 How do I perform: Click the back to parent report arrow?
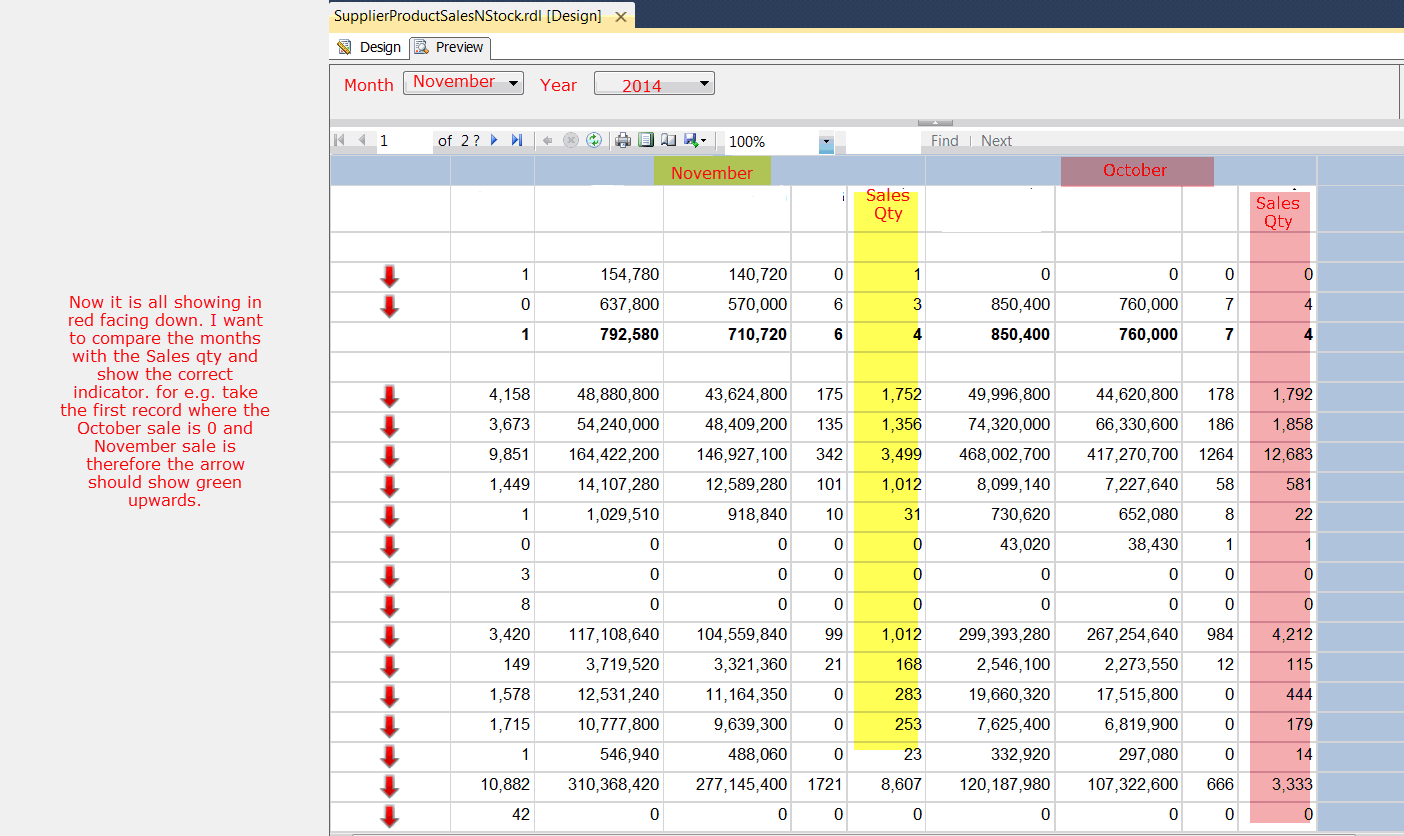[547, 141]
